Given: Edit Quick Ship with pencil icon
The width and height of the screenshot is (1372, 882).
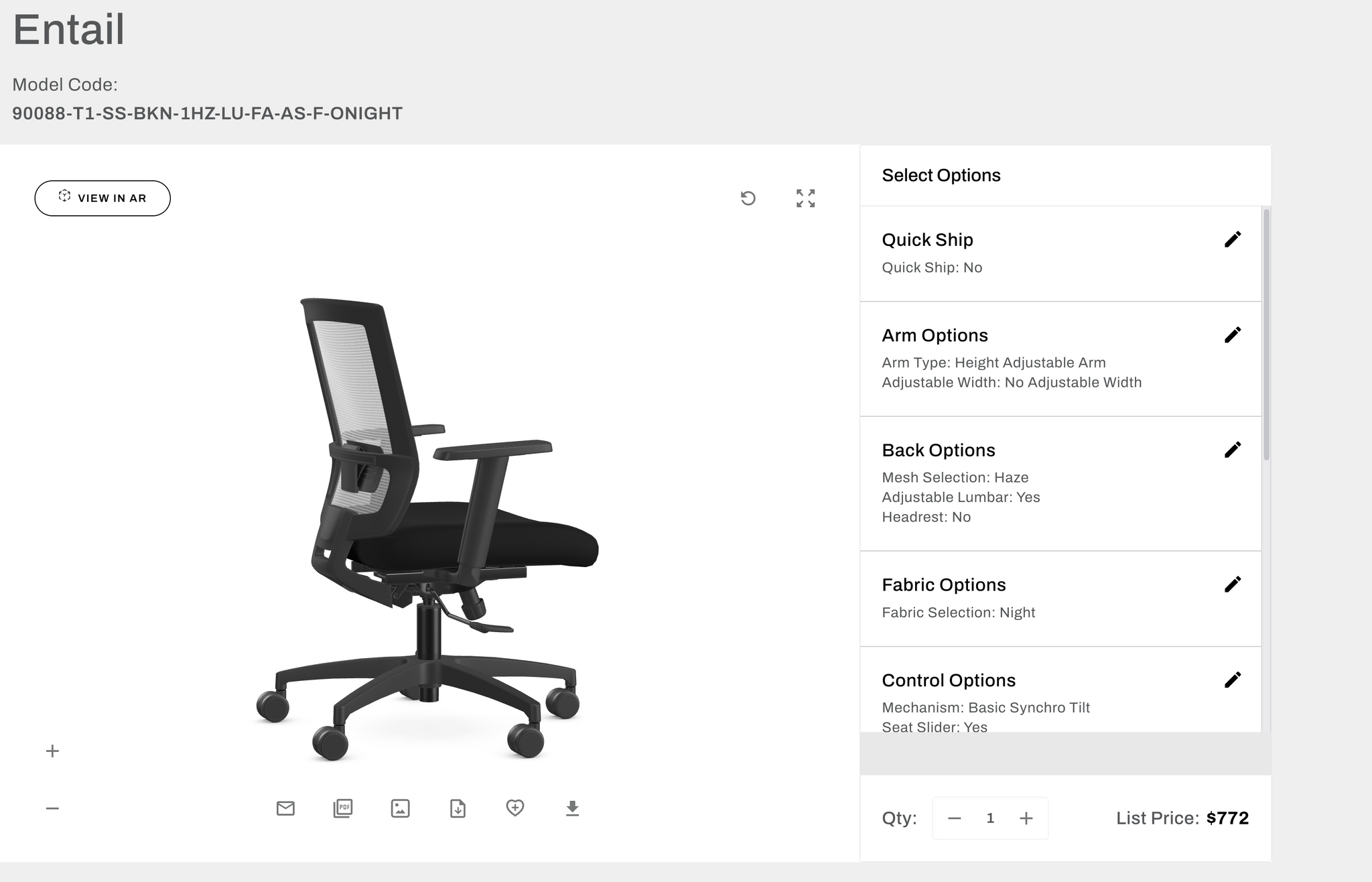Looking at the screenshot, I should [x=1233, y=239].
